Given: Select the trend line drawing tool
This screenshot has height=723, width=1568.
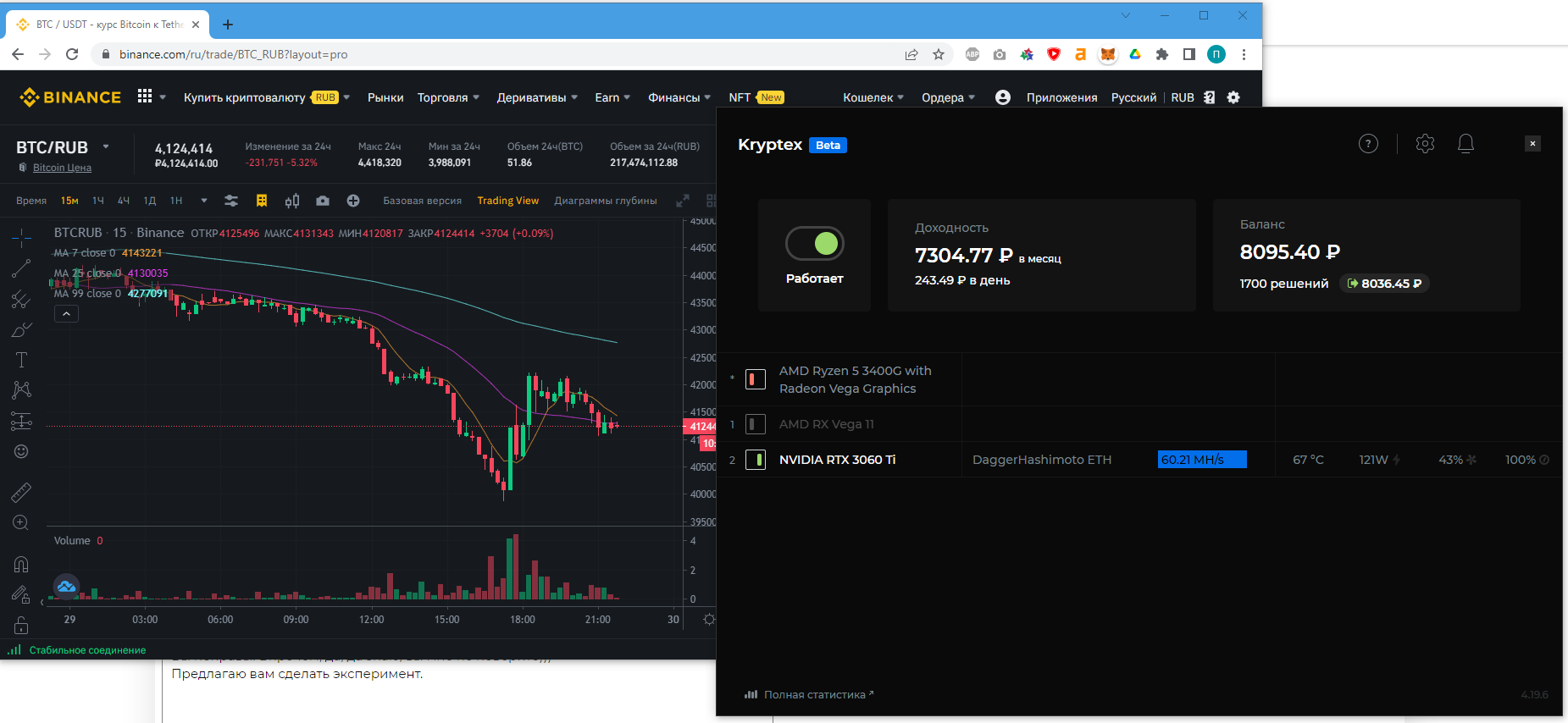Looking at the screenshot, I should (x=21, y=269).
